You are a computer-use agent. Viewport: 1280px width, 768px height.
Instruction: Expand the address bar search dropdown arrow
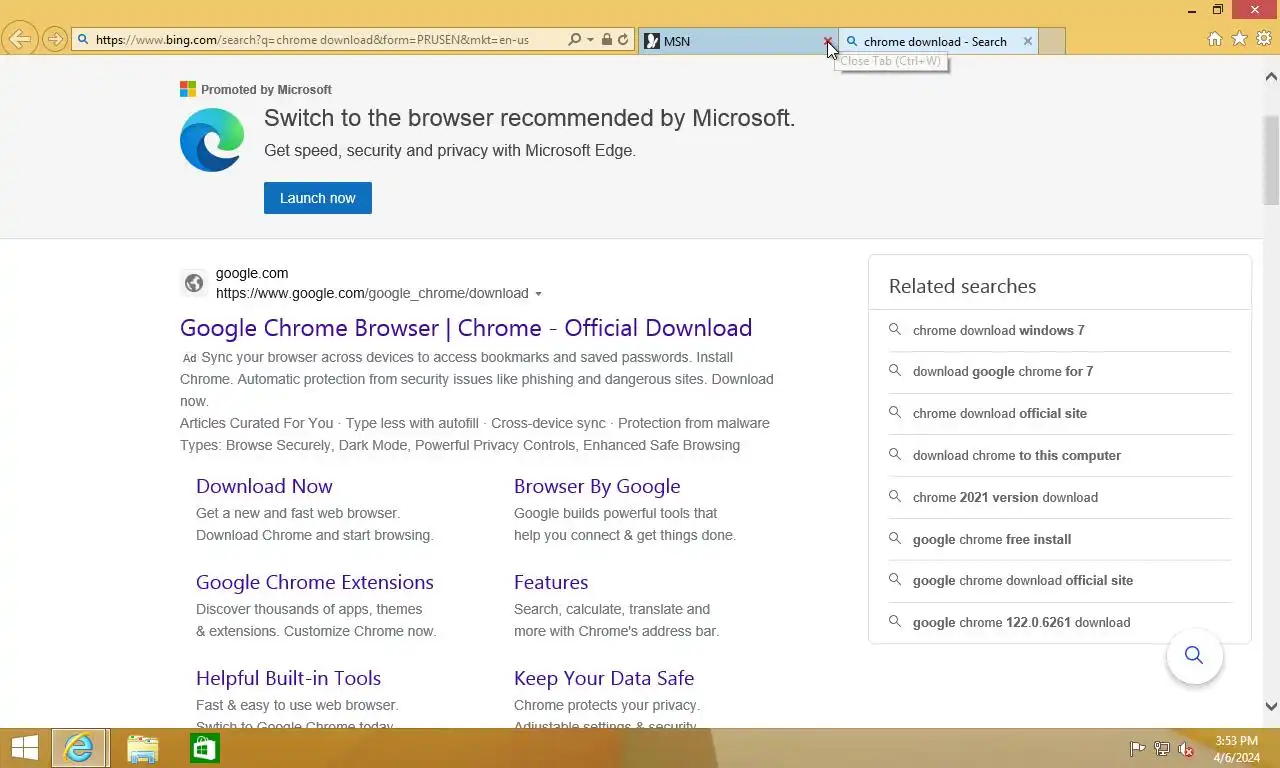tap(590, 40)
